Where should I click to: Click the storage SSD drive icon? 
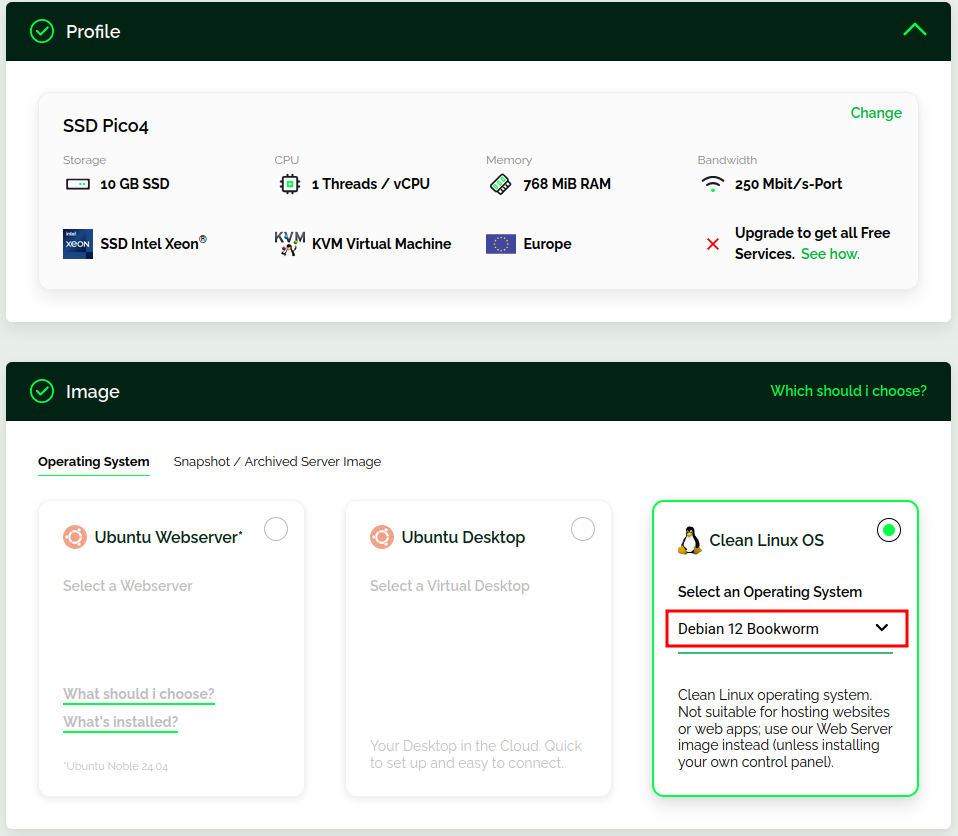tap(77, 184)
